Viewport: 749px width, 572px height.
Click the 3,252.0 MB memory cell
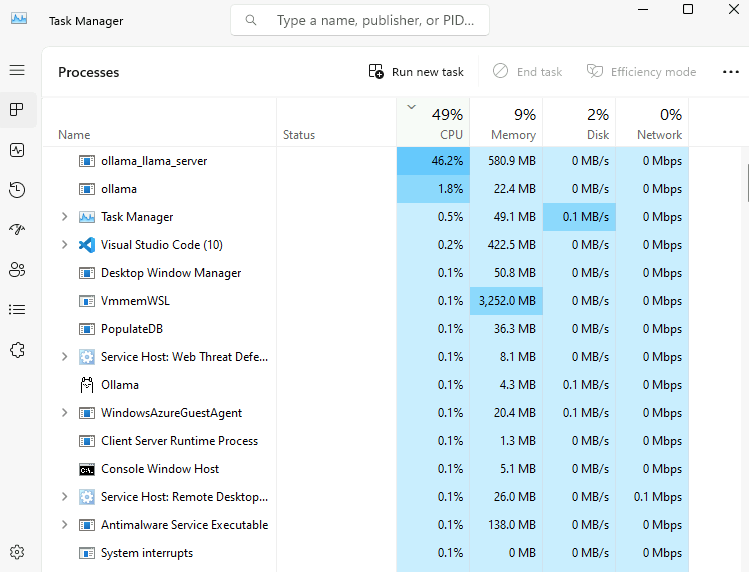(506, 301)
